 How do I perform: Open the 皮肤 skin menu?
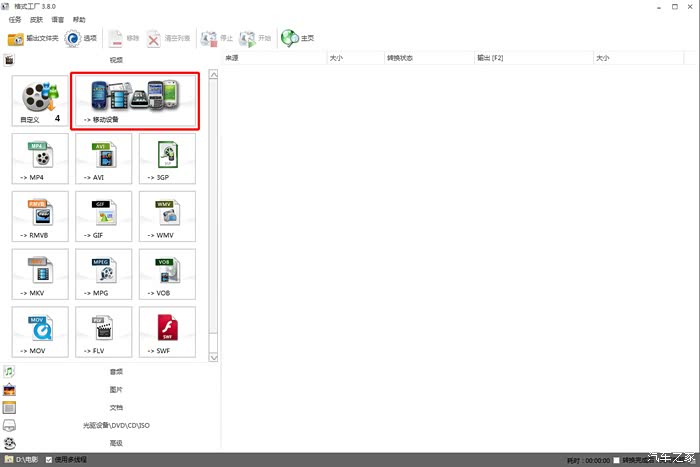37,20
